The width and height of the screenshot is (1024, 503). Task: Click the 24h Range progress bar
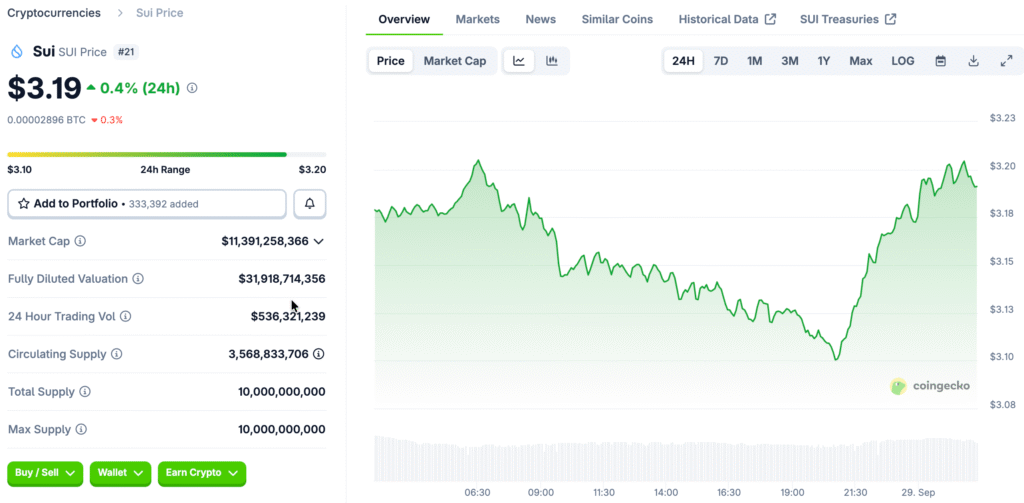167,154
